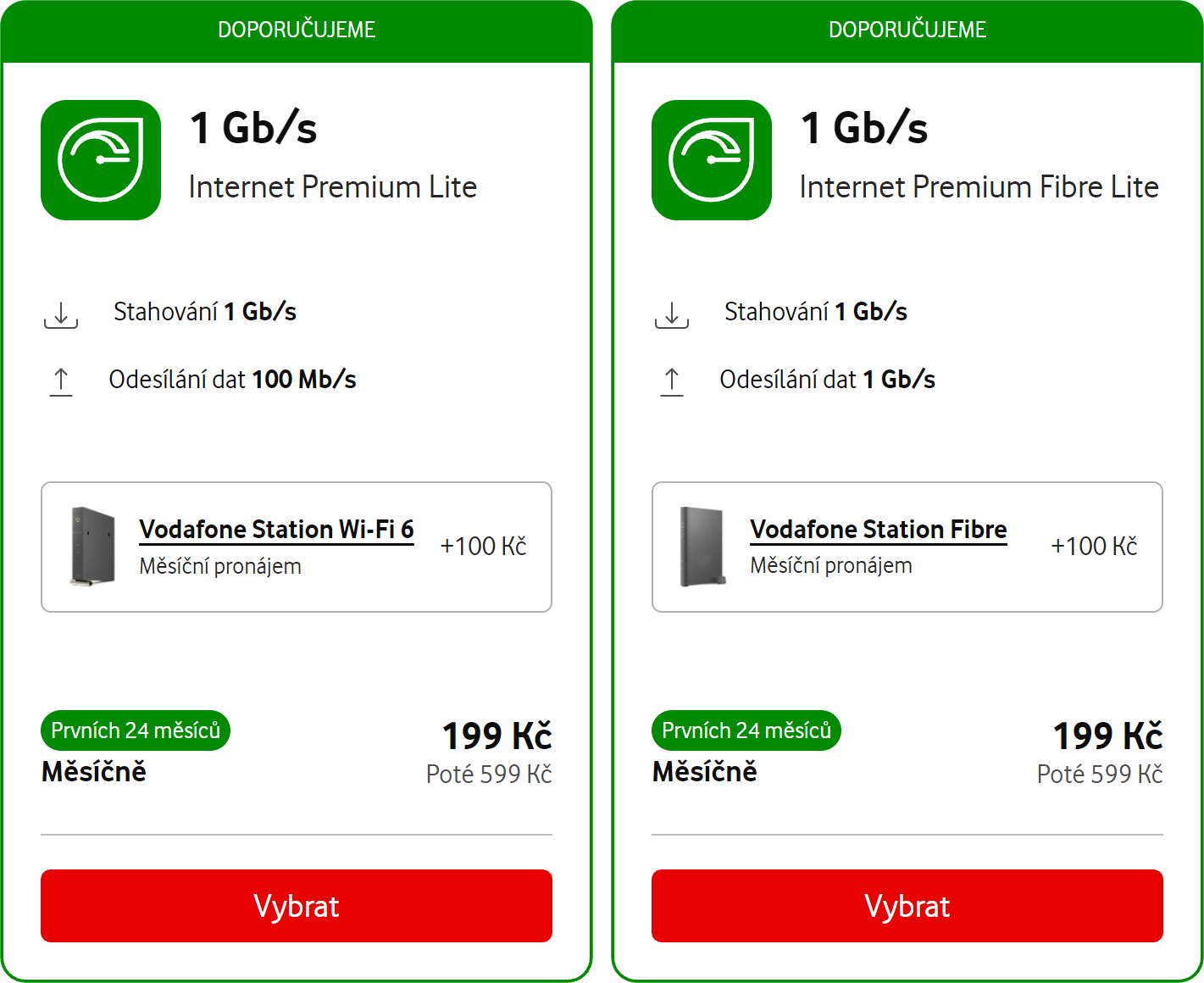The image size is (1204, 983).
Task: Click the download icon in the Premium Lite card
Action: coord(61,314)
